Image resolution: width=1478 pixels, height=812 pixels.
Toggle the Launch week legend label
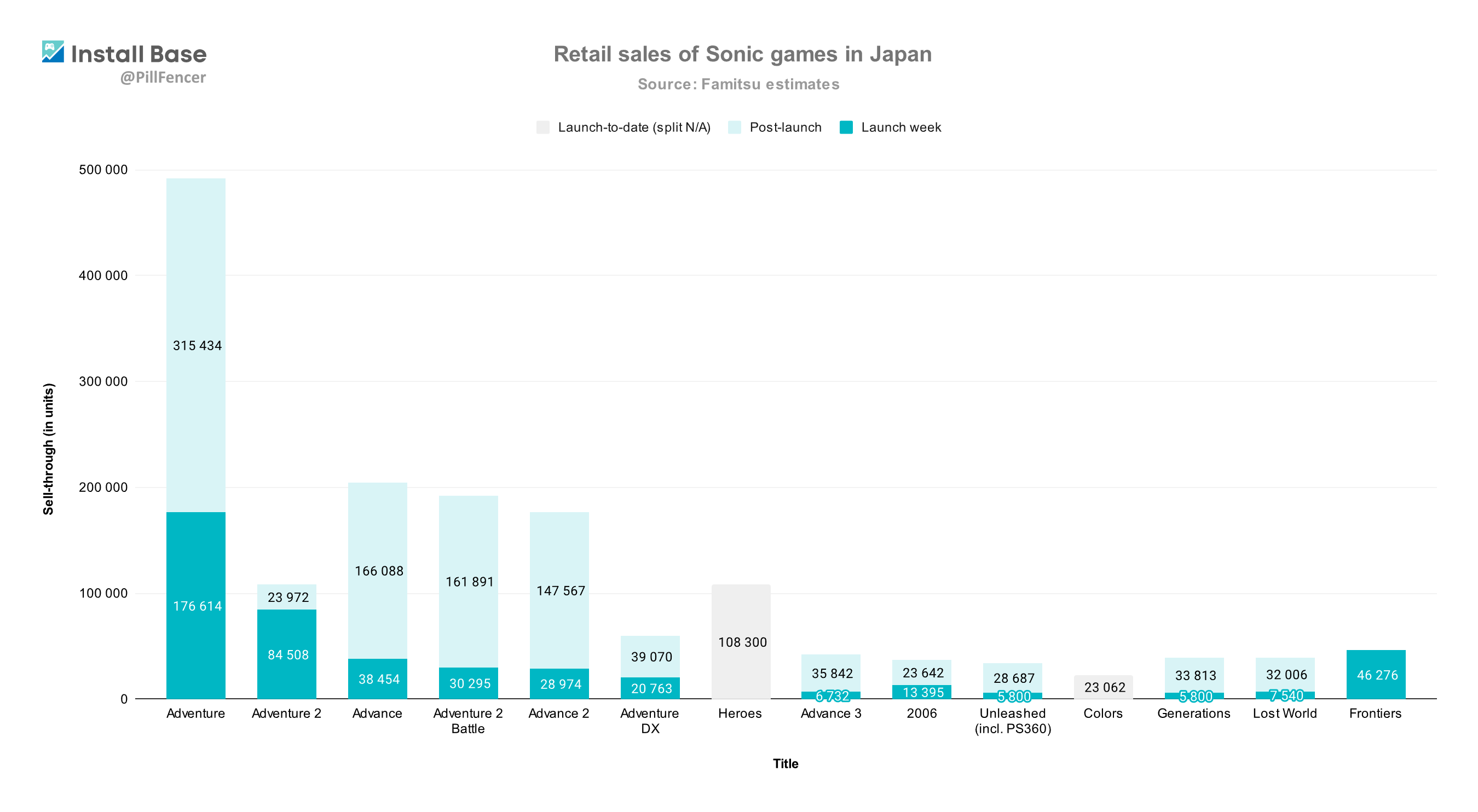[901, 127]
